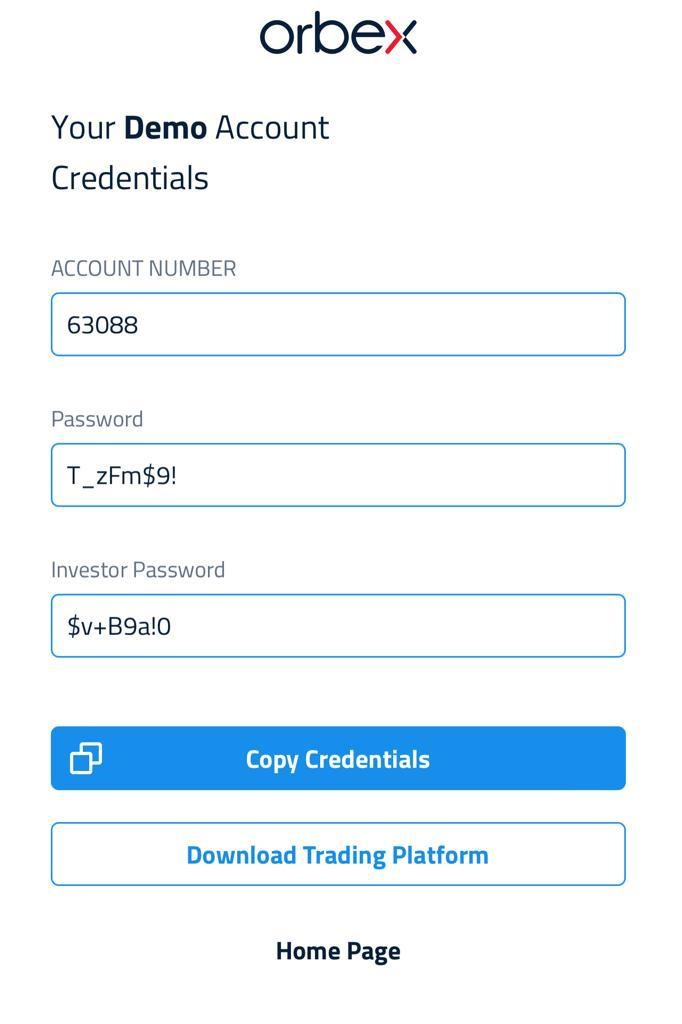The height and width of the screenshot is (1024, 682).
Task: Click the word Your in the heading
Action: 84,127
